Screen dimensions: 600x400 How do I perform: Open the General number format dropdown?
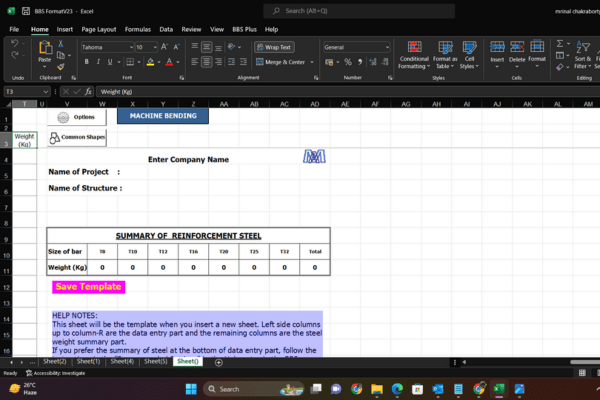click(387, 47)
